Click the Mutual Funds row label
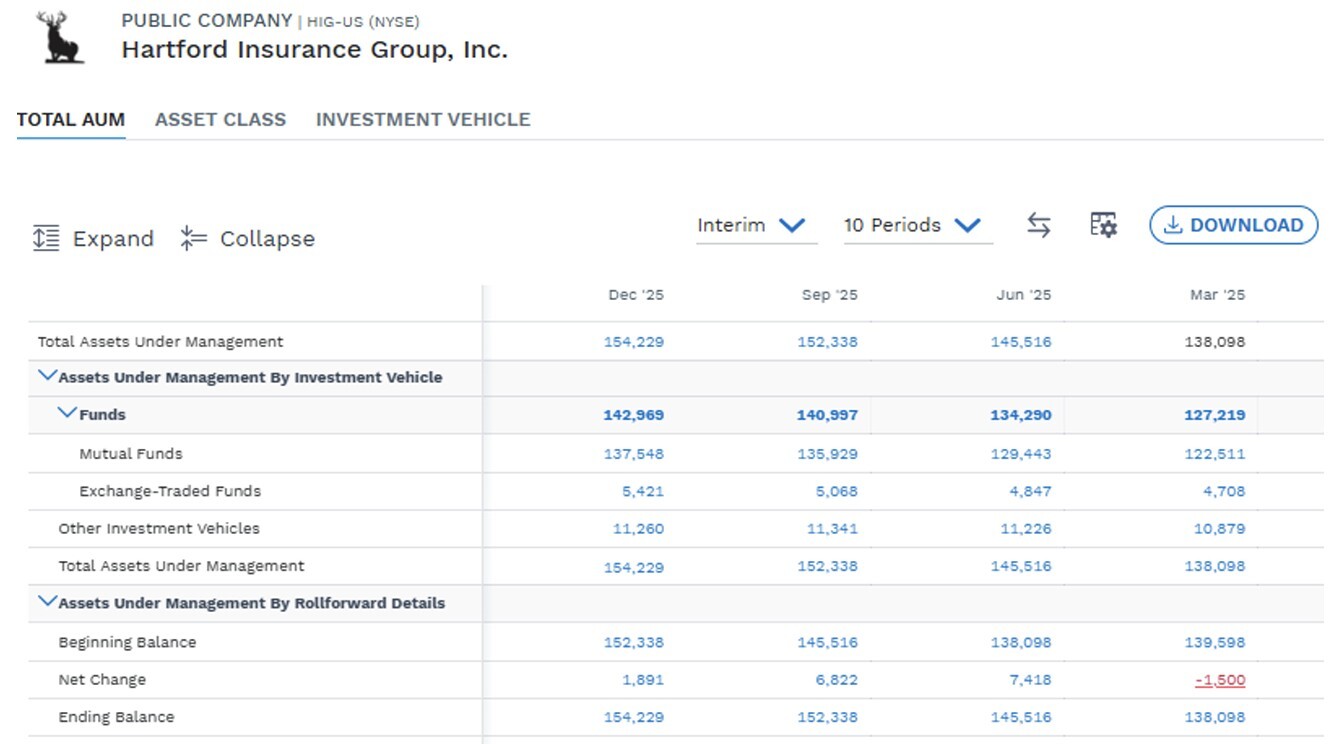 tap(131, 454)
